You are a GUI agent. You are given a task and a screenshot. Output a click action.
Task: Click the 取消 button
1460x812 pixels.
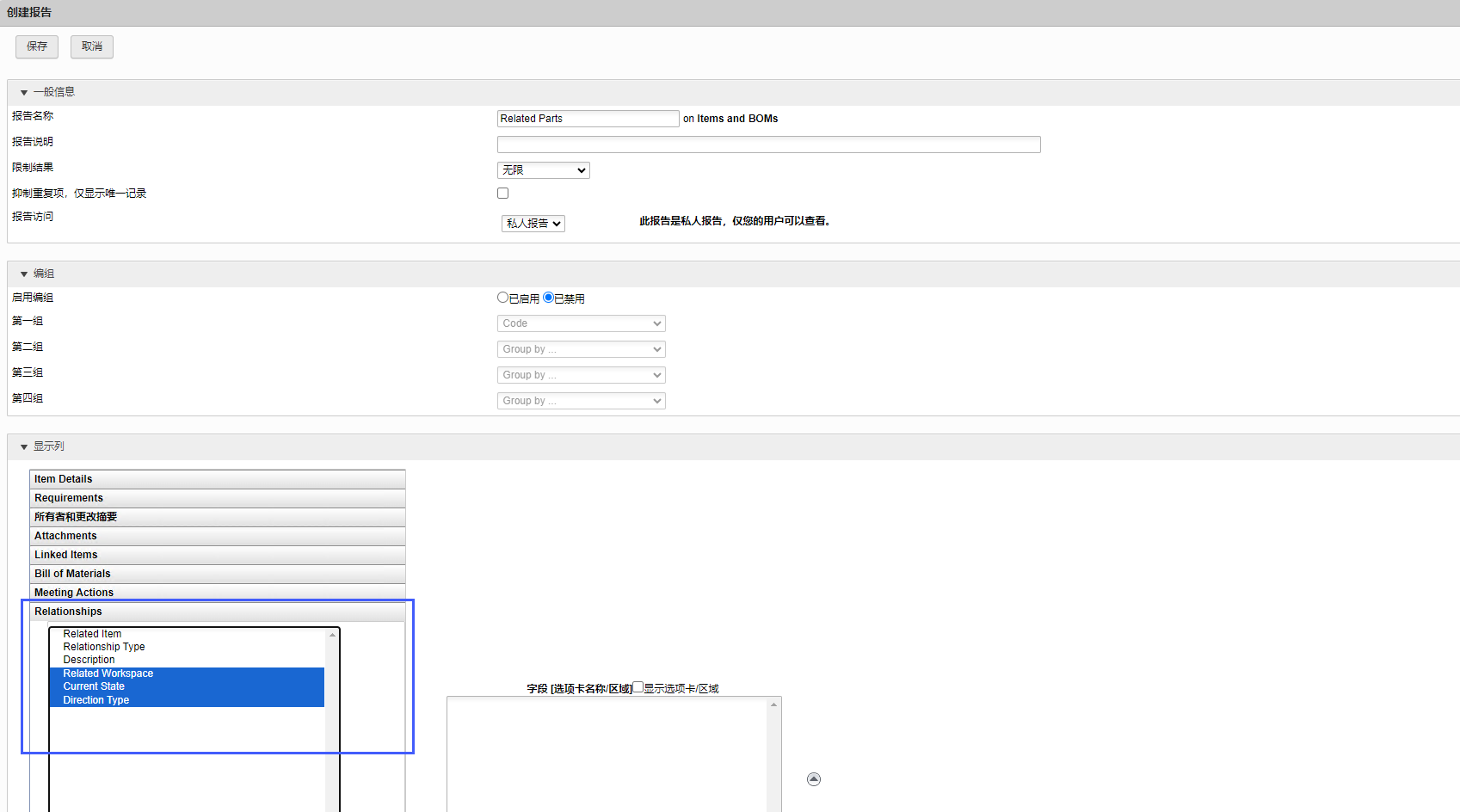(92, 46)
